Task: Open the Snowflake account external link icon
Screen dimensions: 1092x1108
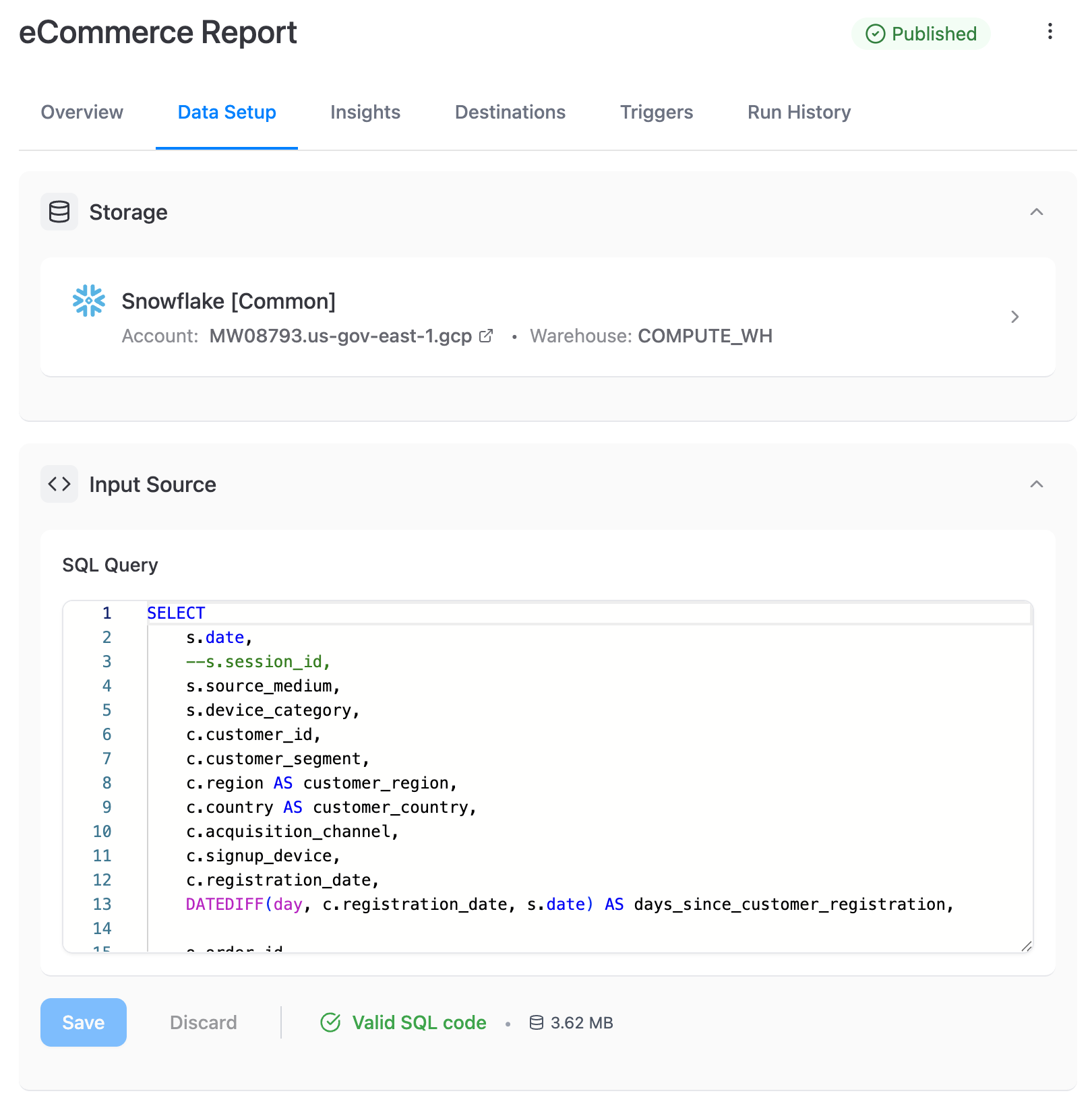Action: click(x=486, y=336)
